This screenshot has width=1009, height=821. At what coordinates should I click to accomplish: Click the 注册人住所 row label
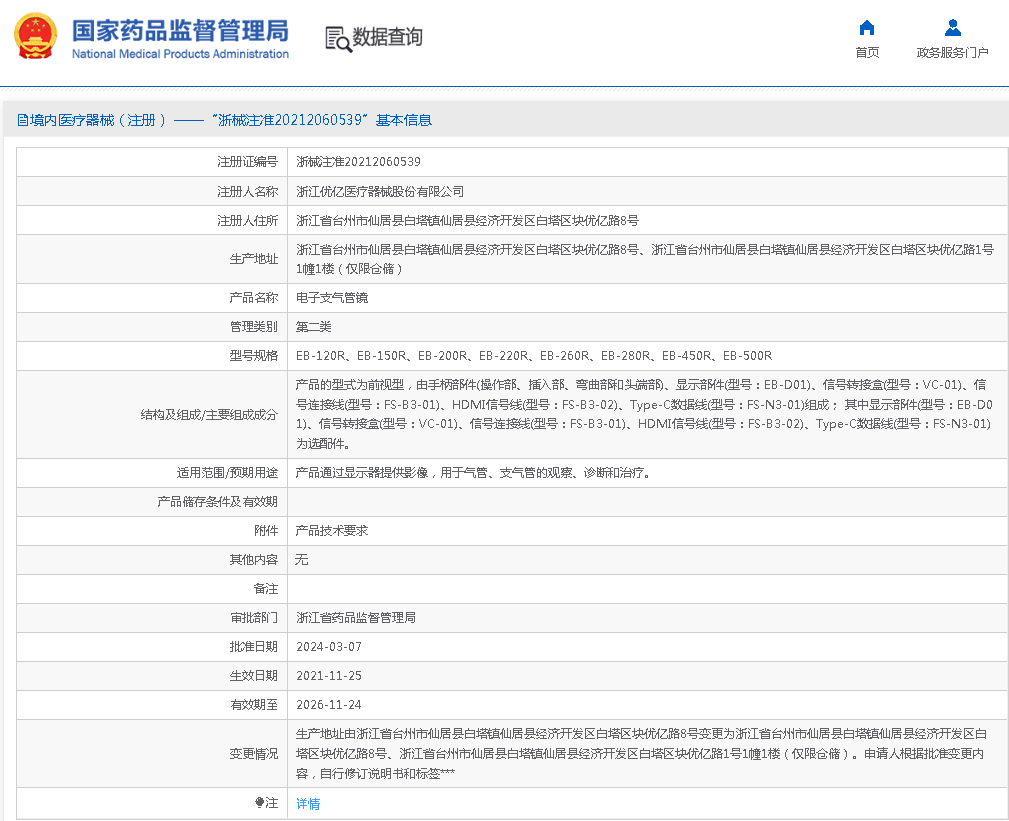coord(248,221)
